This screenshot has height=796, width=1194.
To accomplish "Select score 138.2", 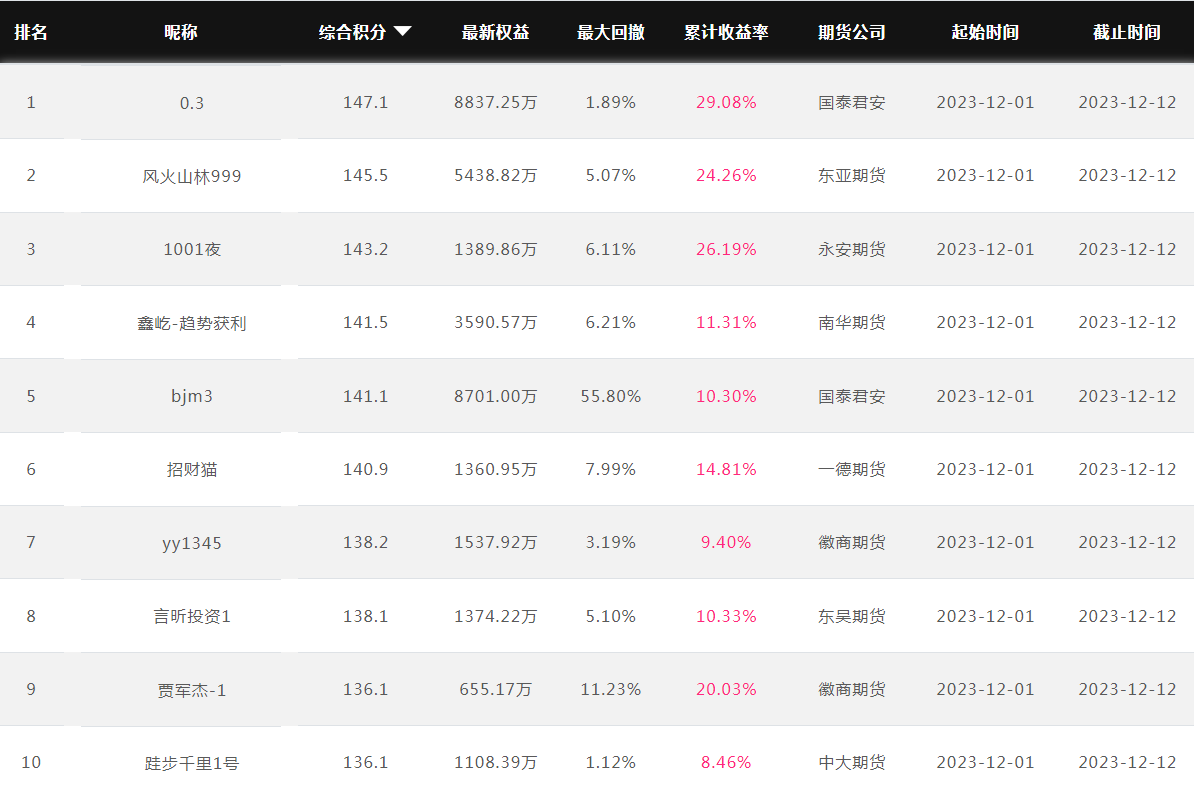I will [x=366, y=542].
